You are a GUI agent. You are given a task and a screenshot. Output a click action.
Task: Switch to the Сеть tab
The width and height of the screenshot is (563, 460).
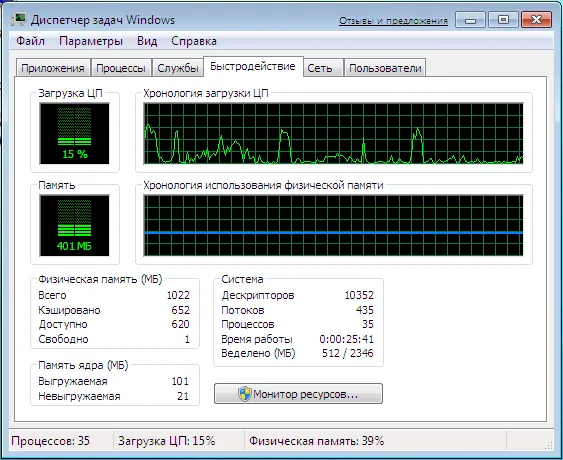pyautogui.click(x=320, y=68)
